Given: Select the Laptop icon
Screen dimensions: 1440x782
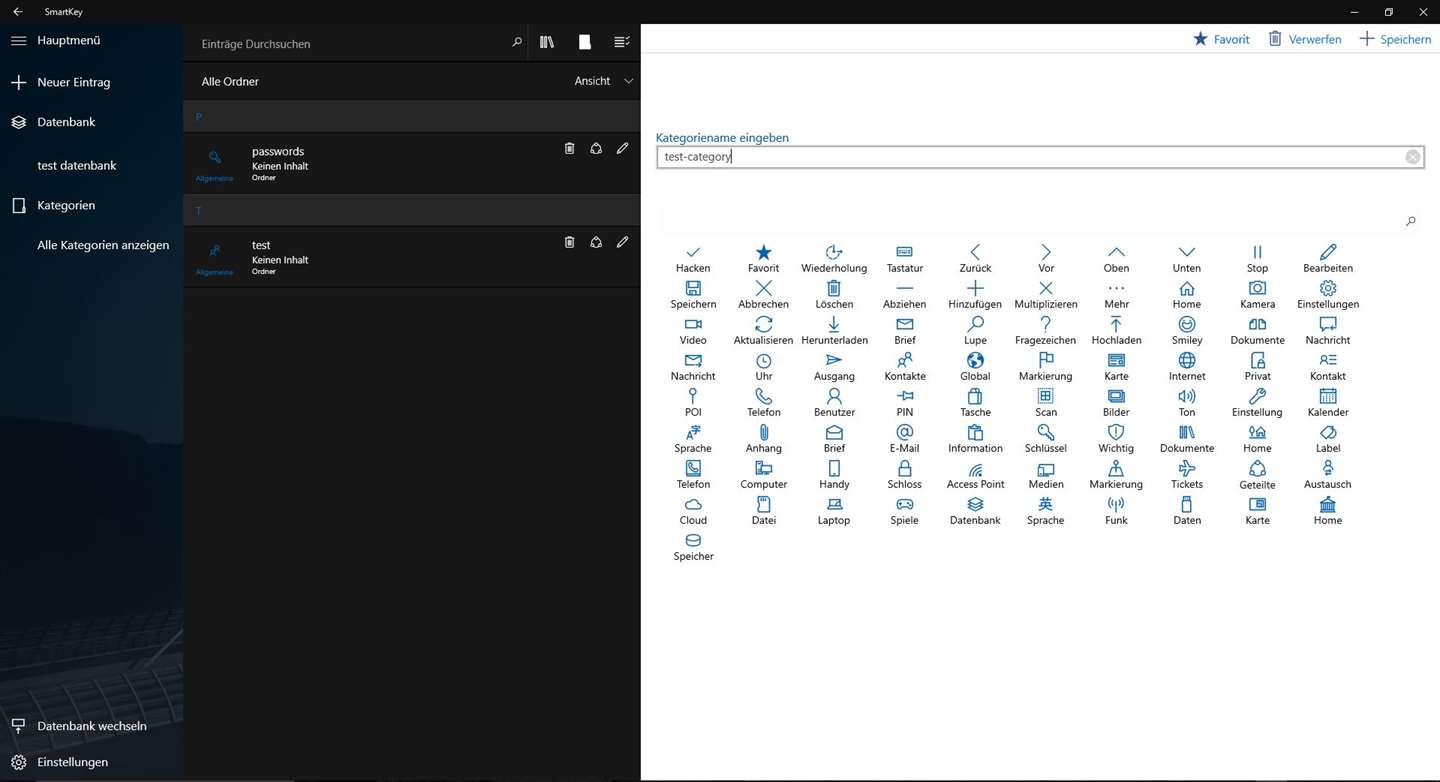Looking at the screenshot, I should click(834, 510).
